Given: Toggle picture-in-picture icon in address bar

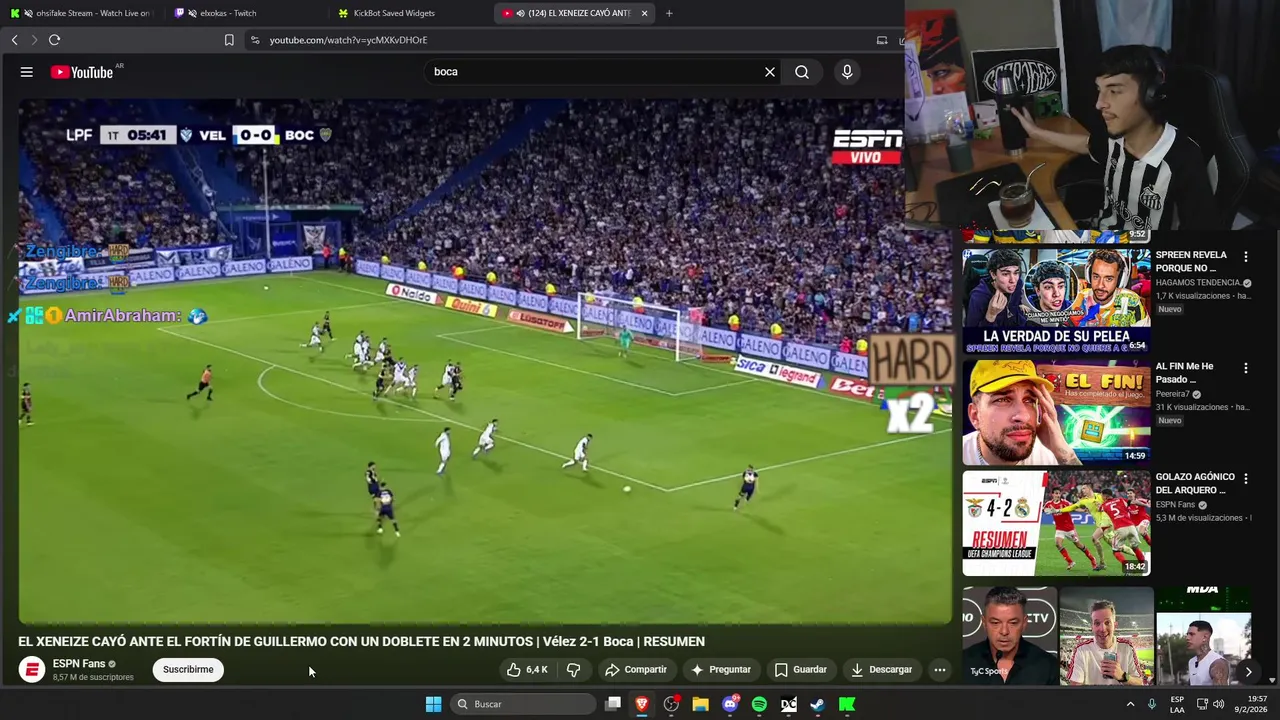Looking at the screenshot, I should tap(882, 40).
